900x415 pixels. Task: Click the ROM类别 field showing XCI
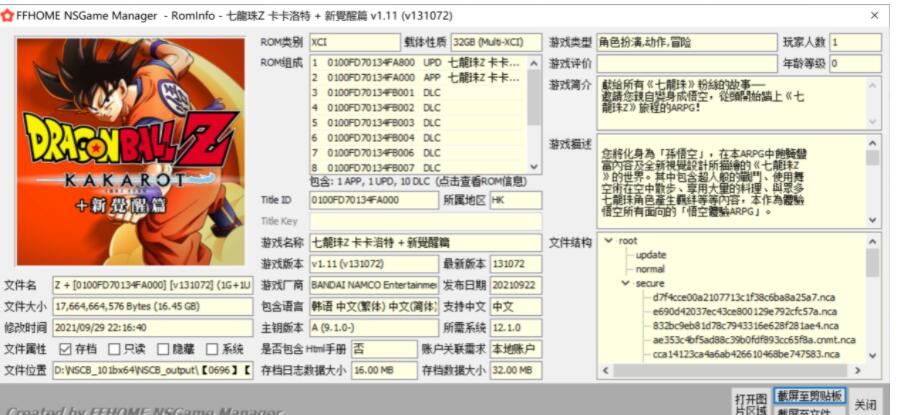pyautogui.click(x=355, y=42)
